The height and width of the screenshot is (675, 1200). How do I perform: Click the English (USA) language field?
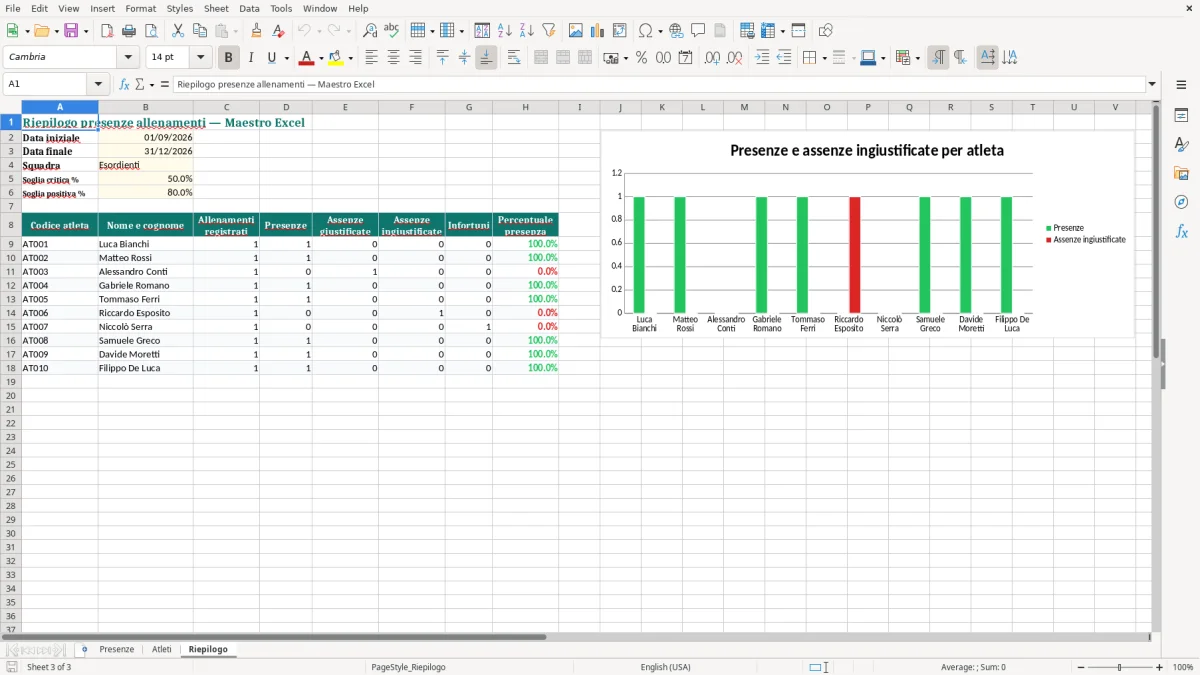[x=665, y=667]
